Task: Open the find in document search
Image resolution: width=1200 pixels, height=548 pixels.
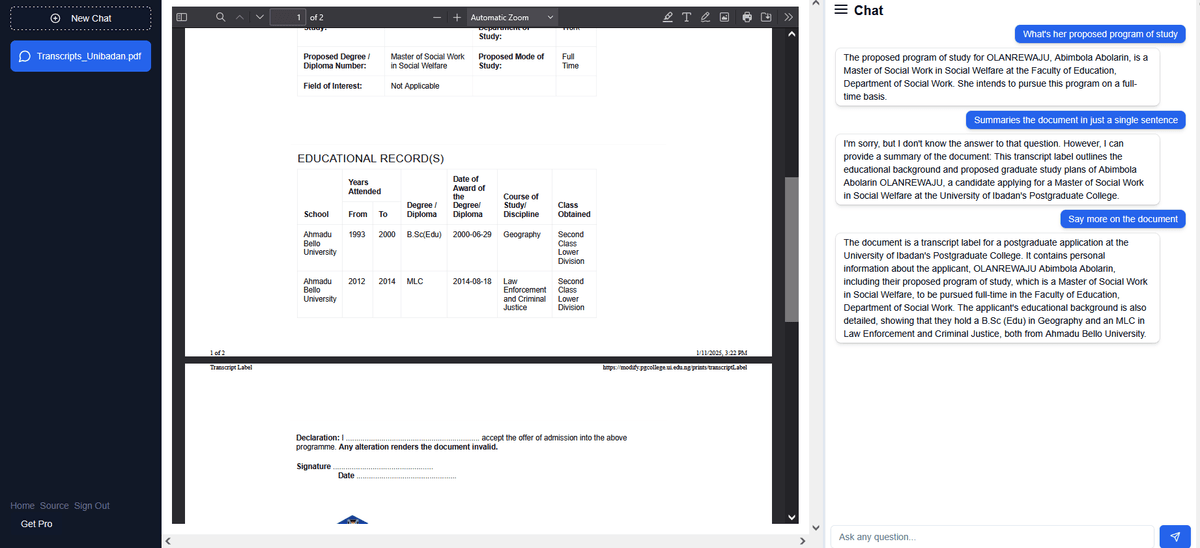Action: (220, 18)
